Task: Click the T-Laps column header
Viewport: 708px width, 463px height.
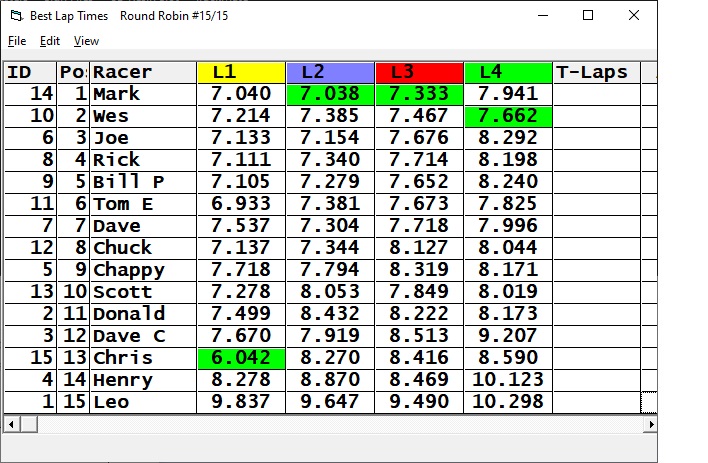Action: tap(595, 72)
